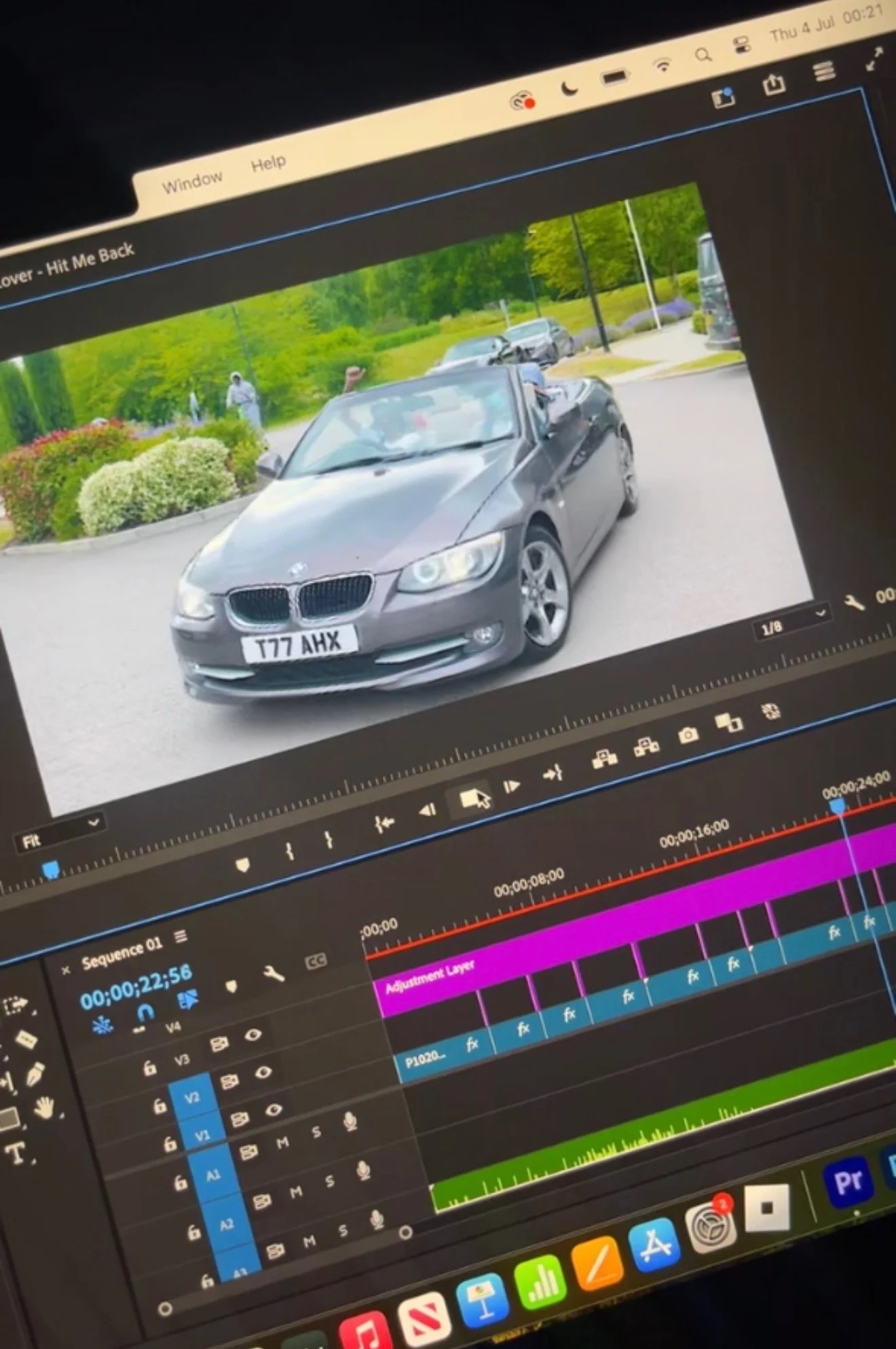Screen dimensions: 896x1349
Task: Maximize the video output with fullscreen arrows
Action: tap(874, 58)
